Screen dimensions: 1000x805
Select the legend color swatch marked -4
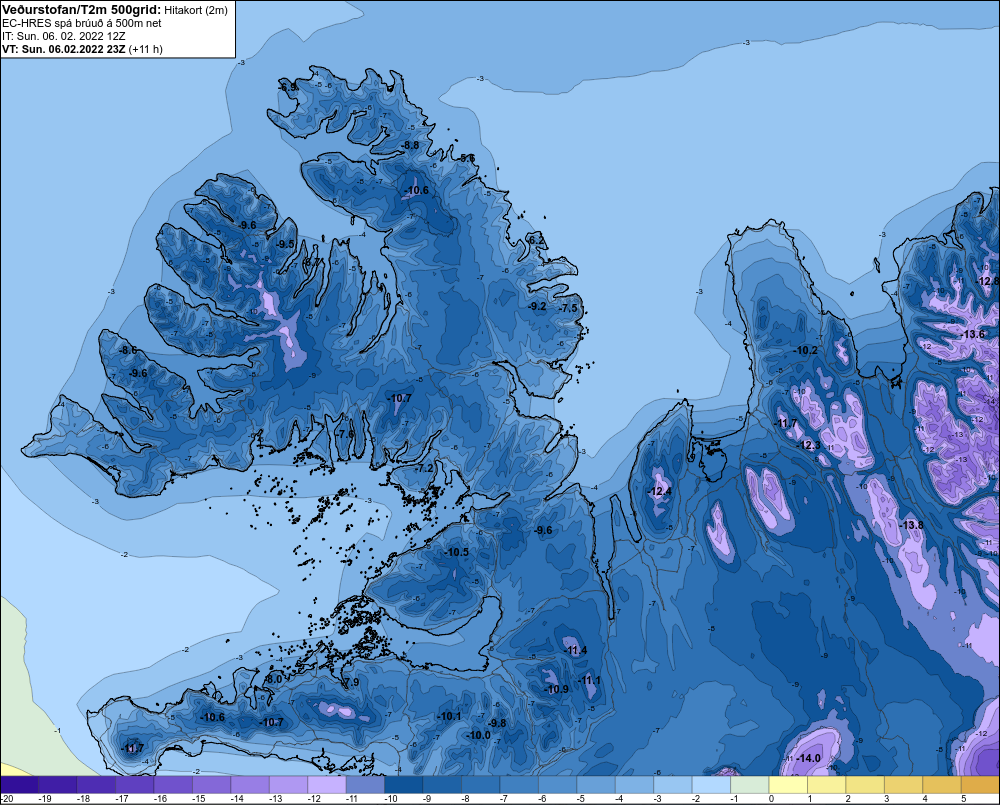click(635, 785)
